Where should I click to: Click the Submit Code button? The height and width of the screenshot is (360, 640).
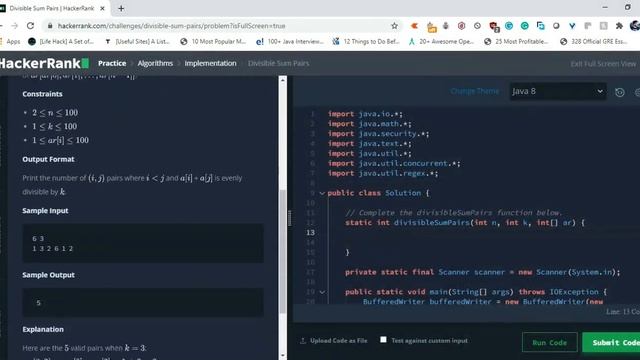pyautogui.click(x=611, y=342)
